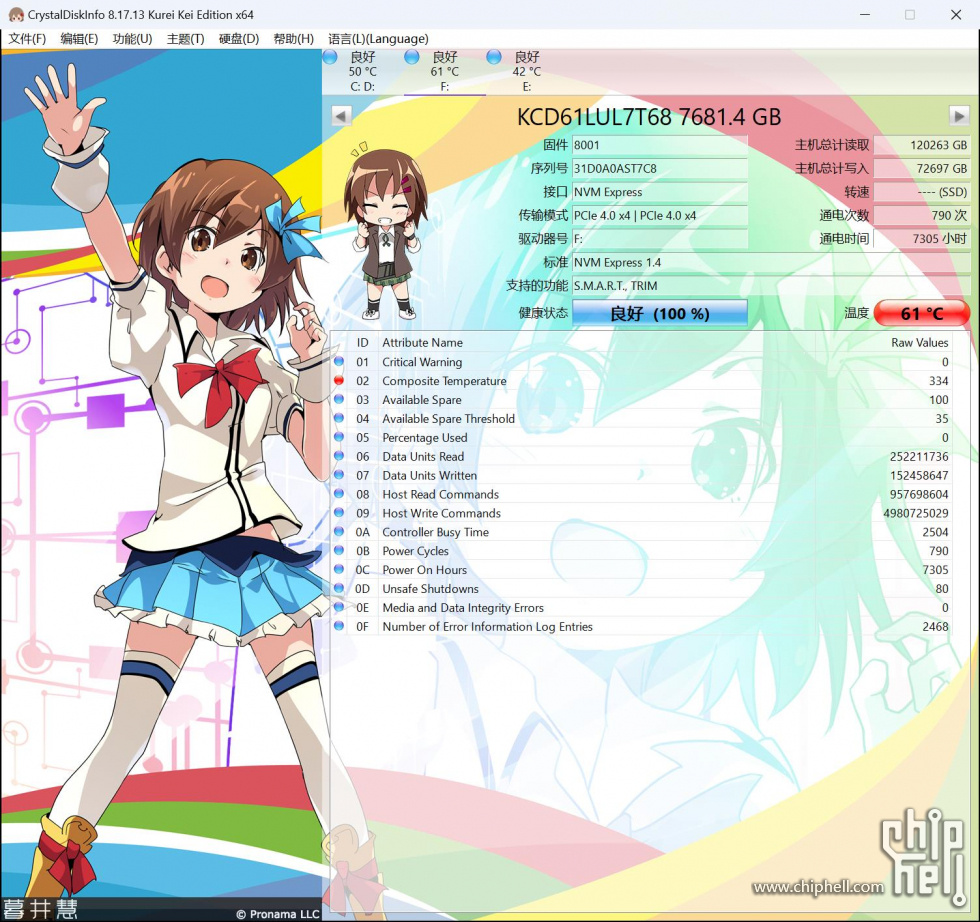Click rotation rate field ---- (SSD)
Image resolution: width=980 pixels, height=922 pixels.
(x=922, y=192)
